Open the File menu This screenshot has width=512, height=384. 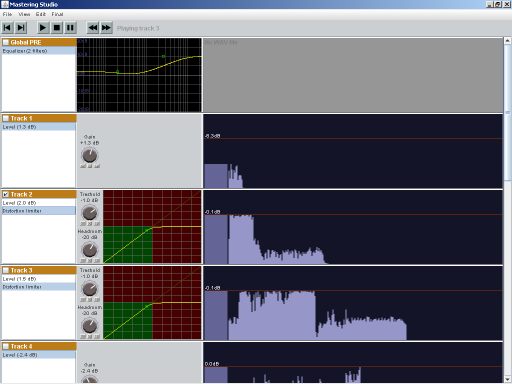click(7, 14)
